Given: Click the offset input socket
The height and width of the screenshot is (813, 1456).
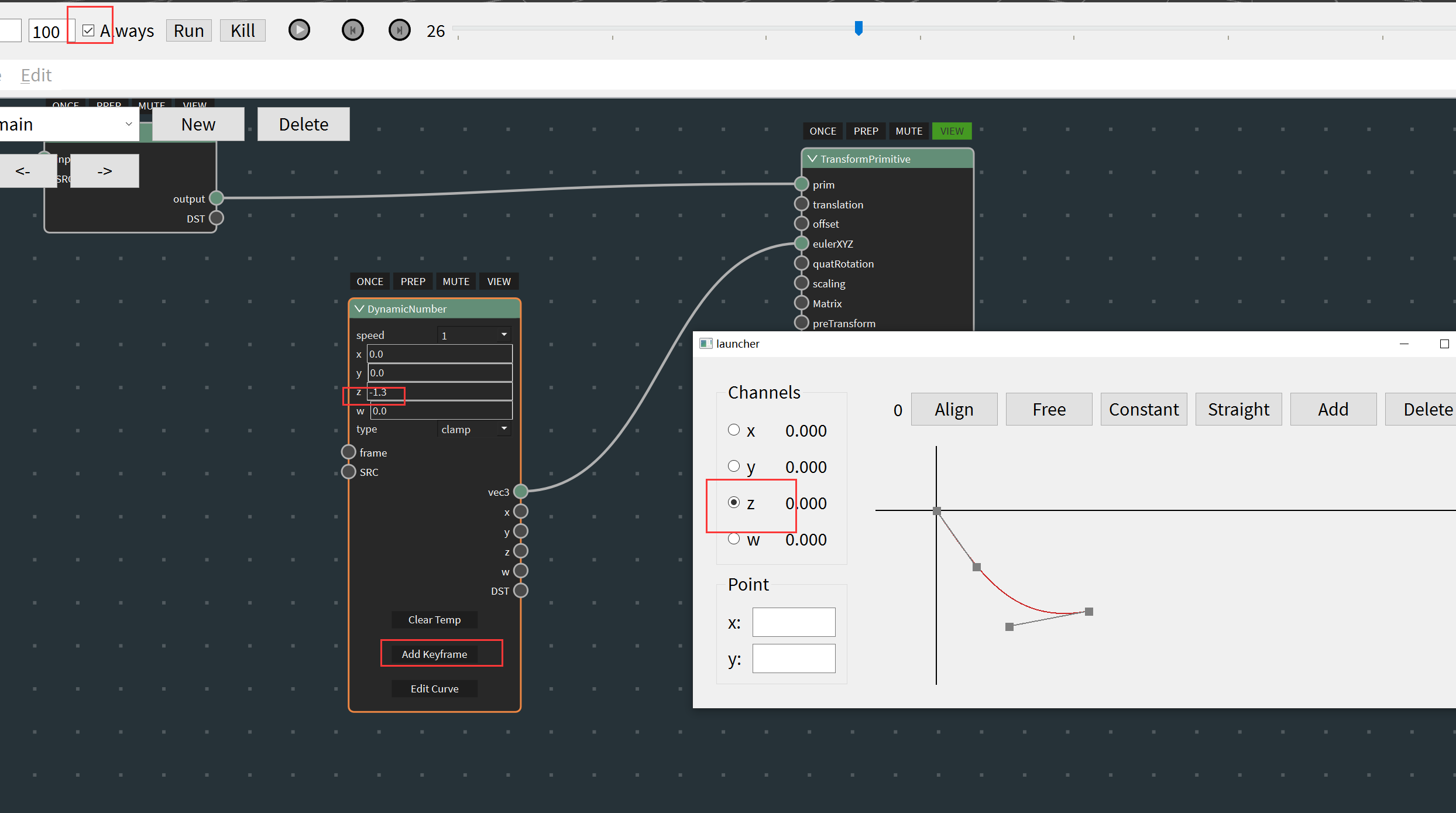Looking at the screenshot, I should (x=802, y=224).
